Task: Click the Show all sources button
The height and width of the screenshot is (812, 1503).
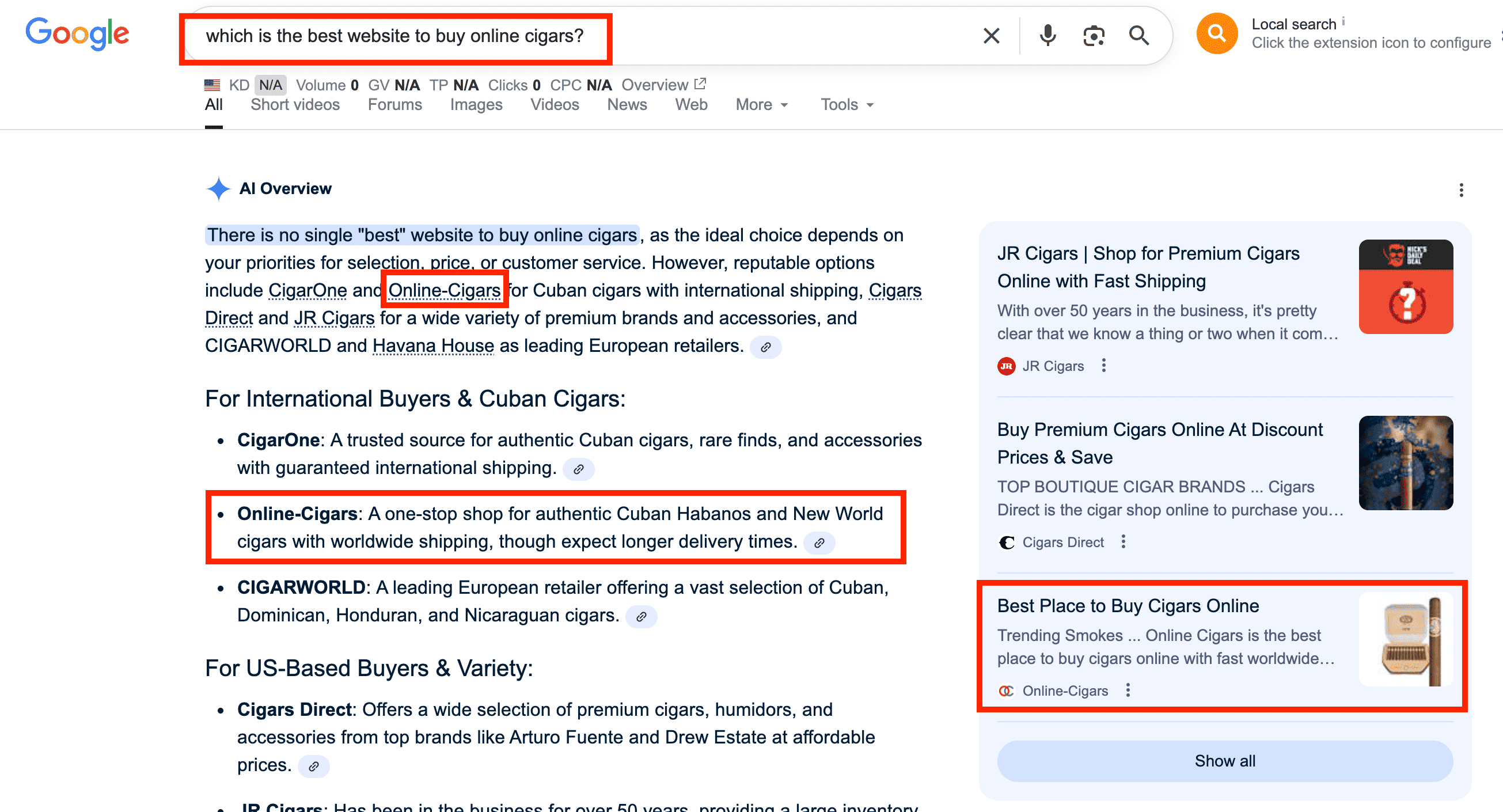Action: (x=1225, y=761)
